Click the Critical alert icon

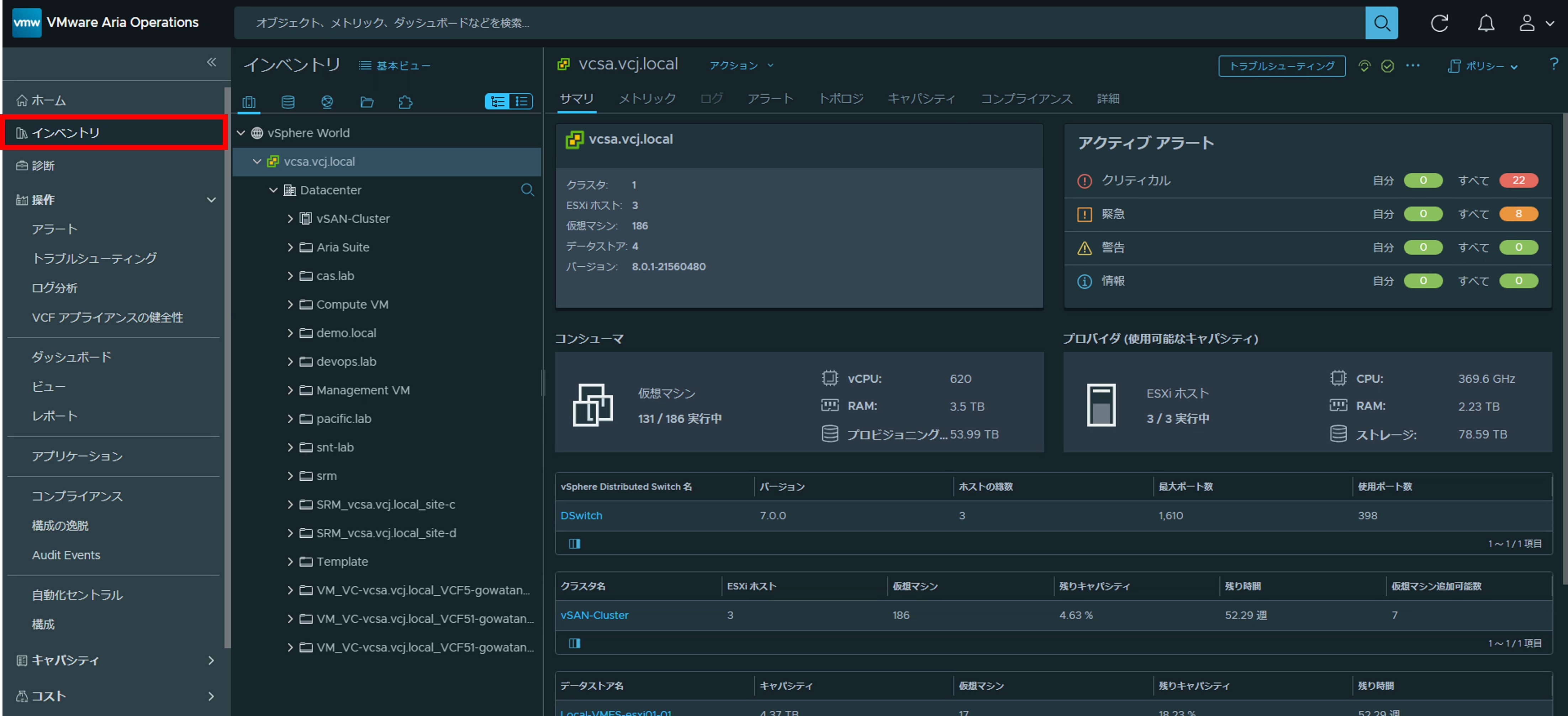(x=1084, y=181)
